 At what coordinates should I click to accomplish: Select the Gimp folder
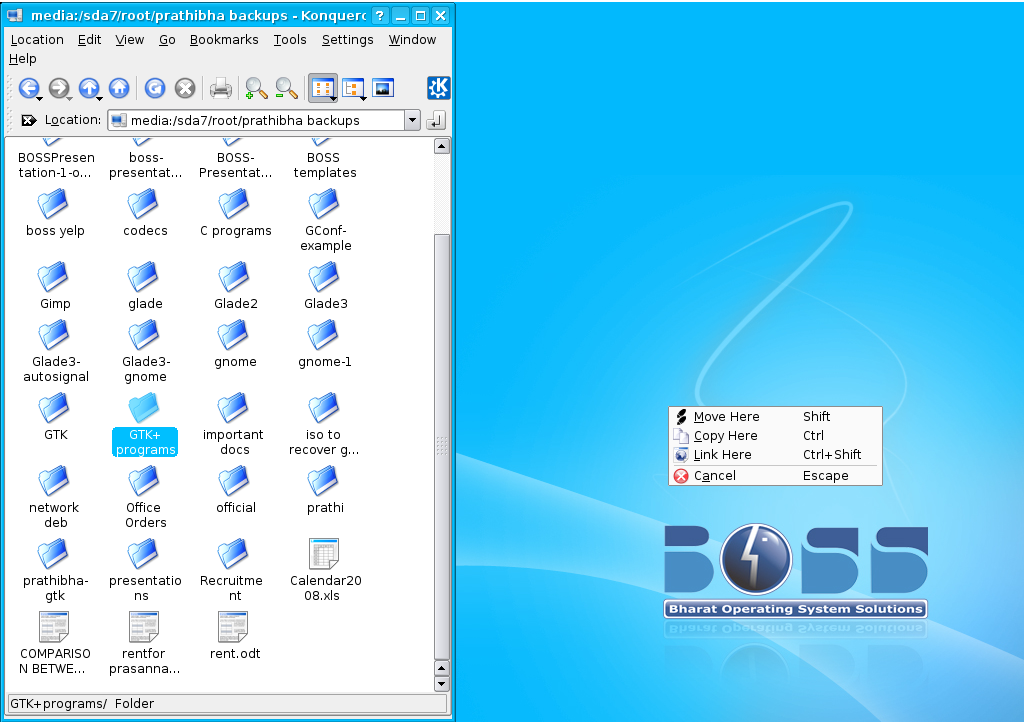coord(55,286)
